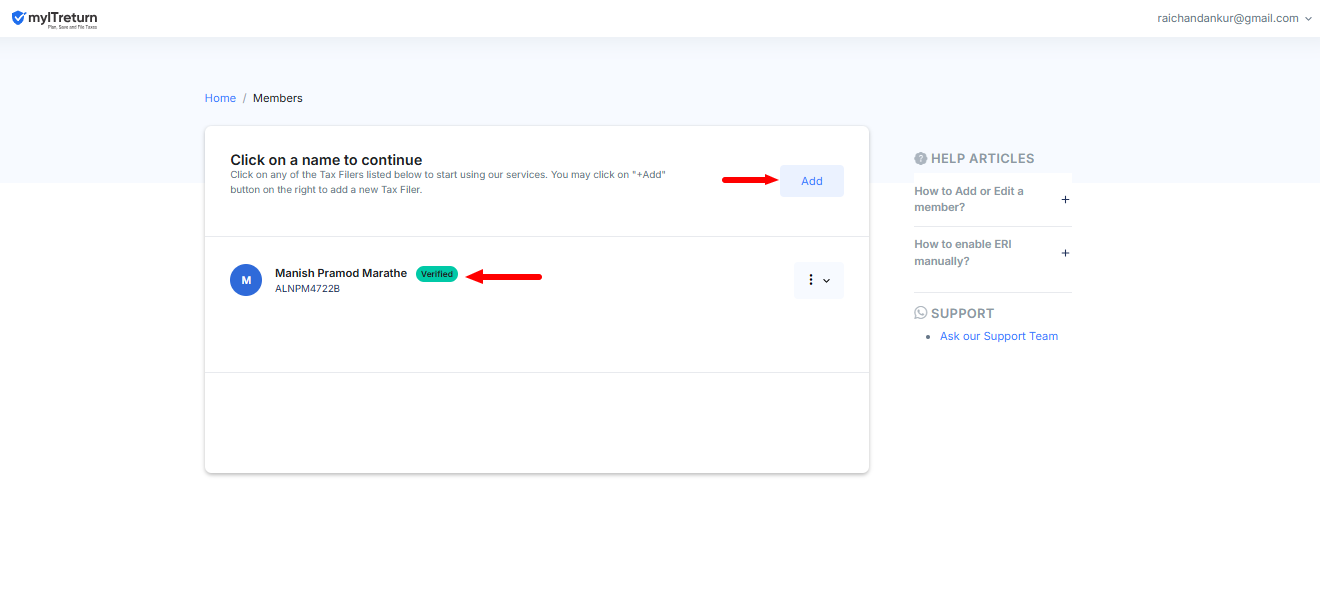The width and height of the screenshot is (1320, 607).
Task: Select the PAN number ALNPM4722B
Action: (307, 289)
